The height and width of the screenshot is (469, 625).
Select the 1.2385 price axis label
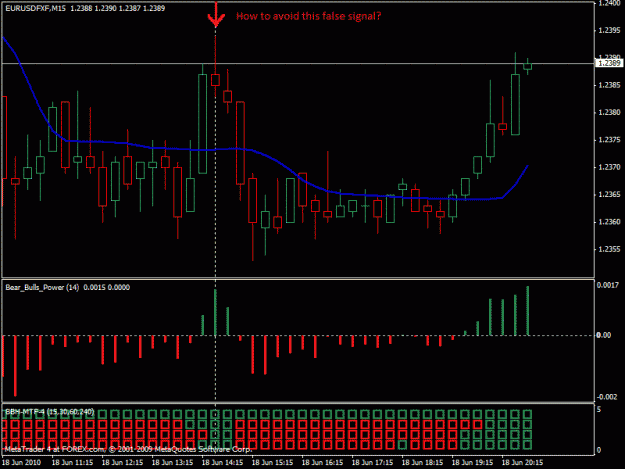click(609, 85)
